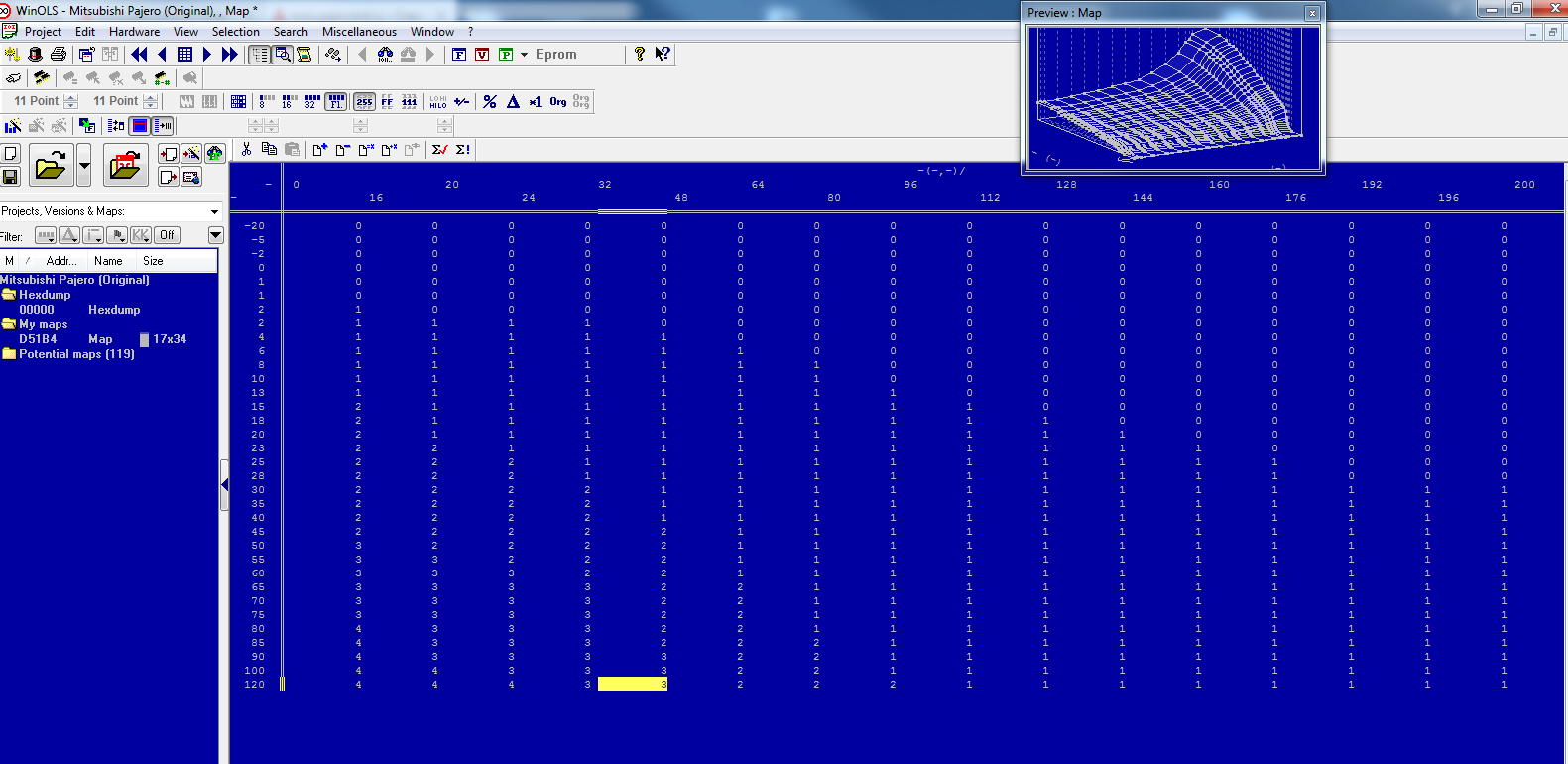Screen dimensions: 1568x764
Task: Expand the Eprom dropdown arrow
Action: 524,55
